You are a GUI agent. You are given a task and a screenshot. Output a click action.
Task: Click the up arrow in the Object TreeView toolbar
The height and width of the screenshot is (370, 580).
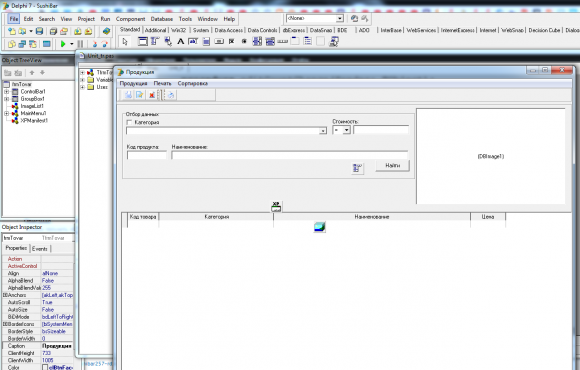click(x=32, y=73)
